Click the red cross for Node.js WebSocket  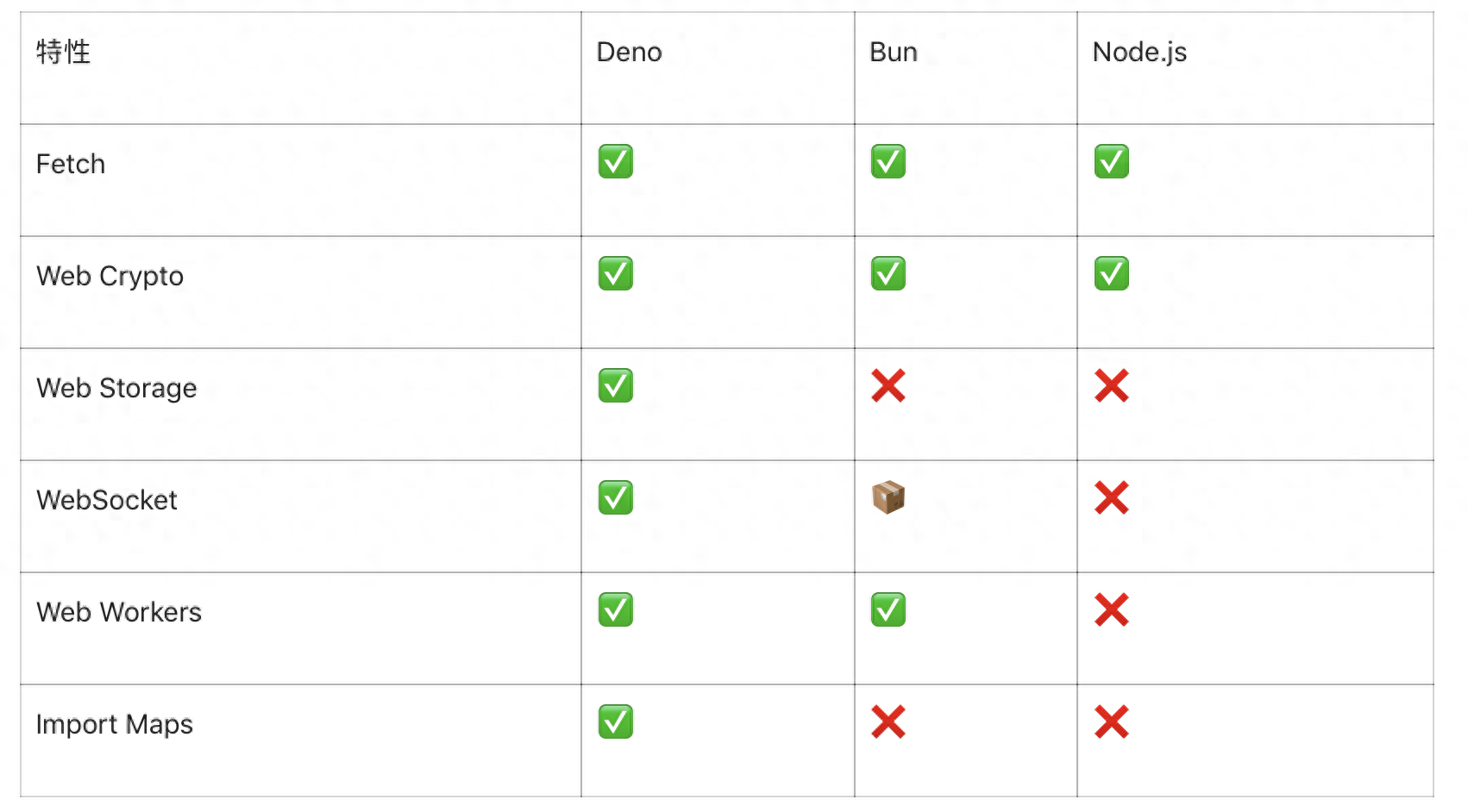1112,497
